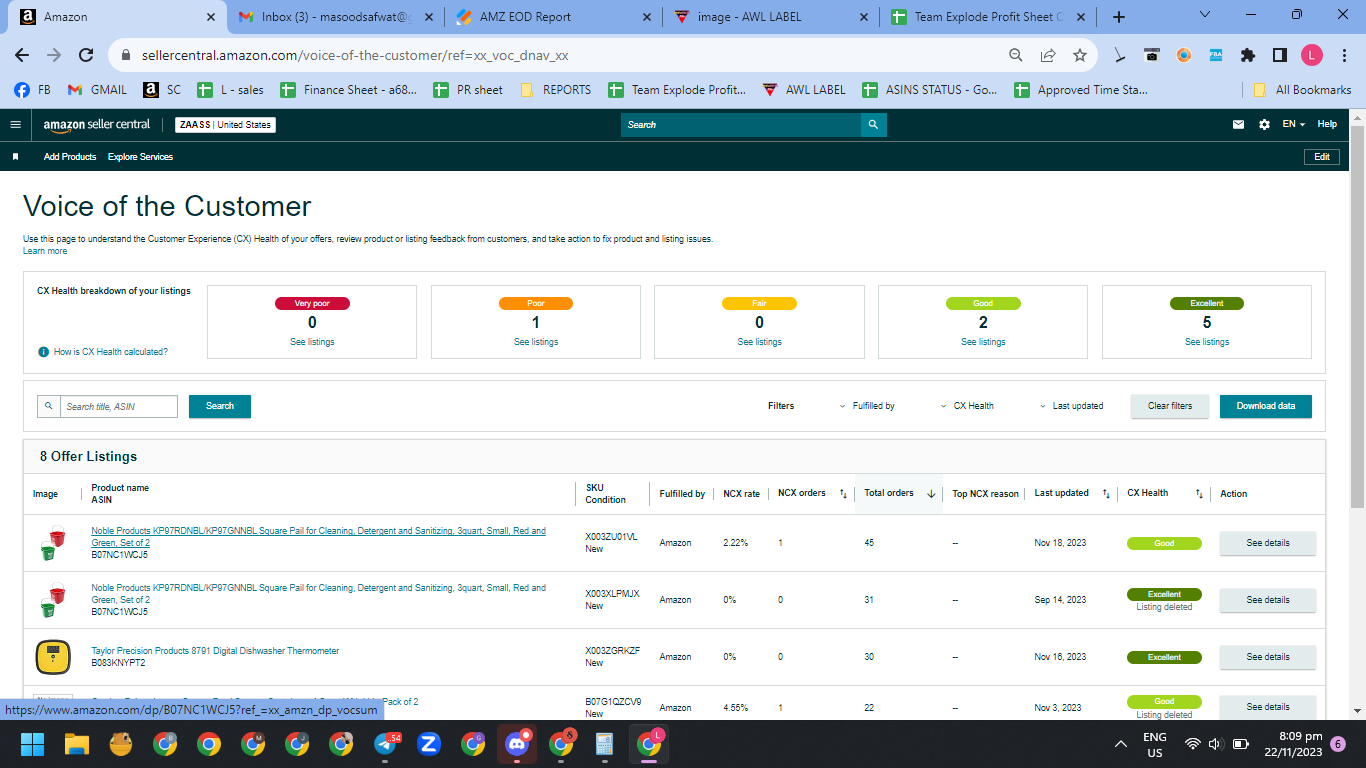Open the Calculator app on the taskbar

point(604,744)
